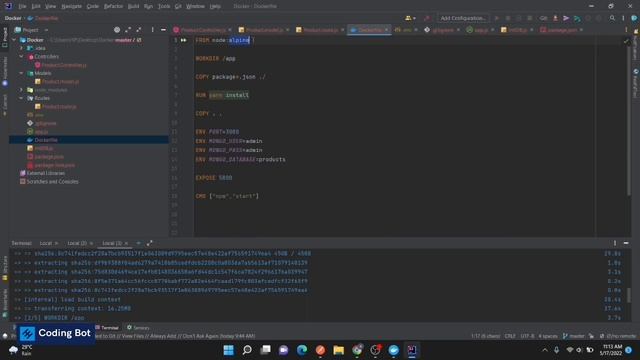Click the Git push arrow icon
The width and height of the screenshot is (640, 360).
[577, 18]
